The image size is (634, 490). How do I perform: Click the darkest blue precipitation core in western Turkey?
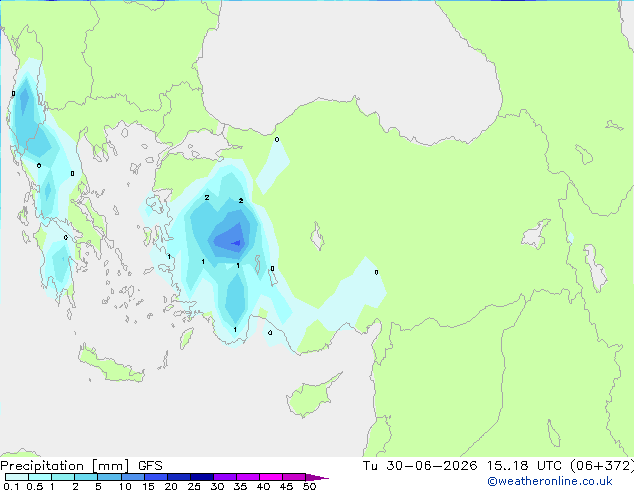(236, 243)
